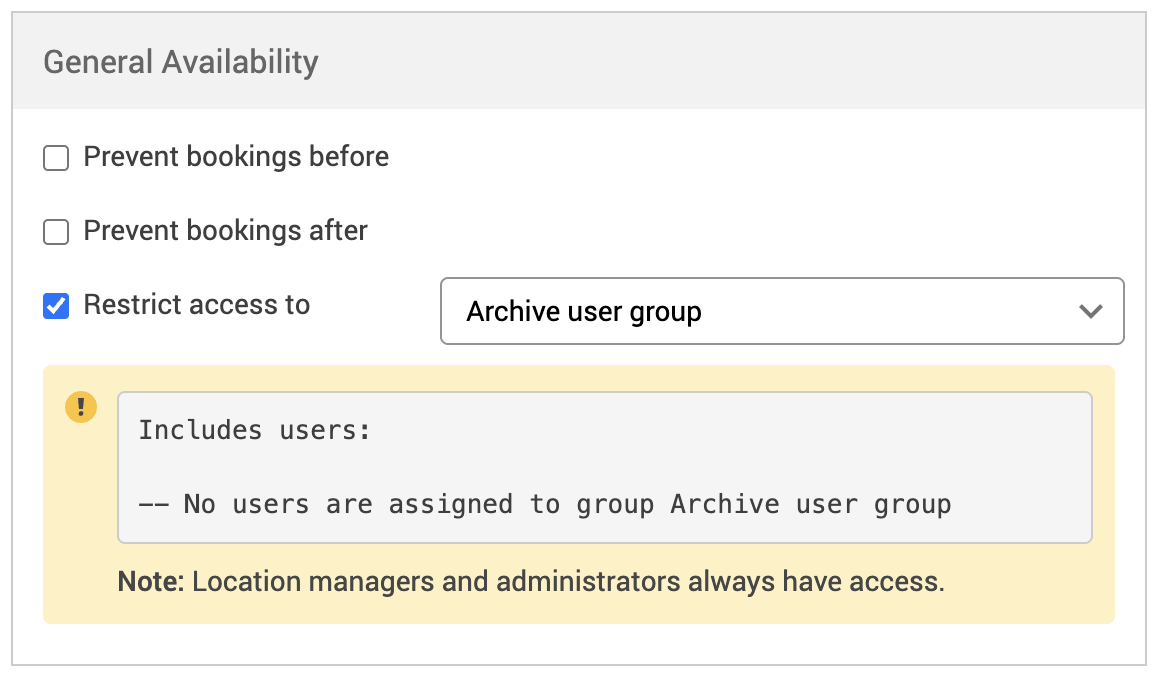Check the Prevent bookings after option

[x=55, y=231]
